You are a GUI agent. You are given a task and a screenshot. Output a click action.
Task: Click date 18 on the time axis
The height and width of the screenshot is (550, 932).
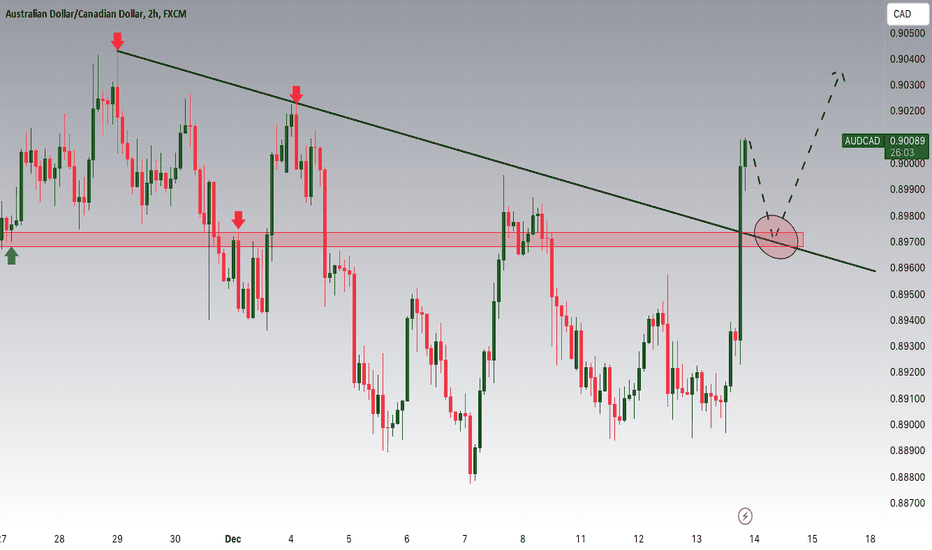click(x=870, y=539)
